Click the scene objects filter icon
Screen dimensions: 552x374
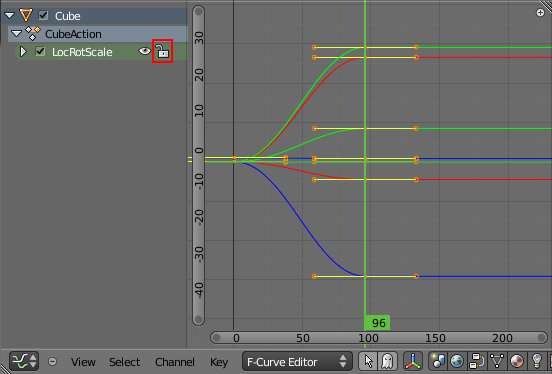tap(438, 361)
